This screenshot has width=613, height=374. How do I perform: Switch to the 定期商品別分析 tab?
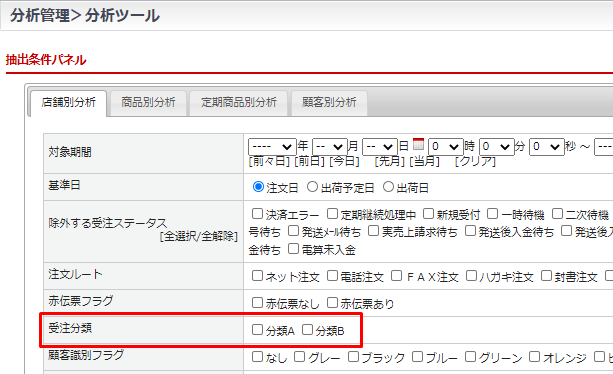239,103
